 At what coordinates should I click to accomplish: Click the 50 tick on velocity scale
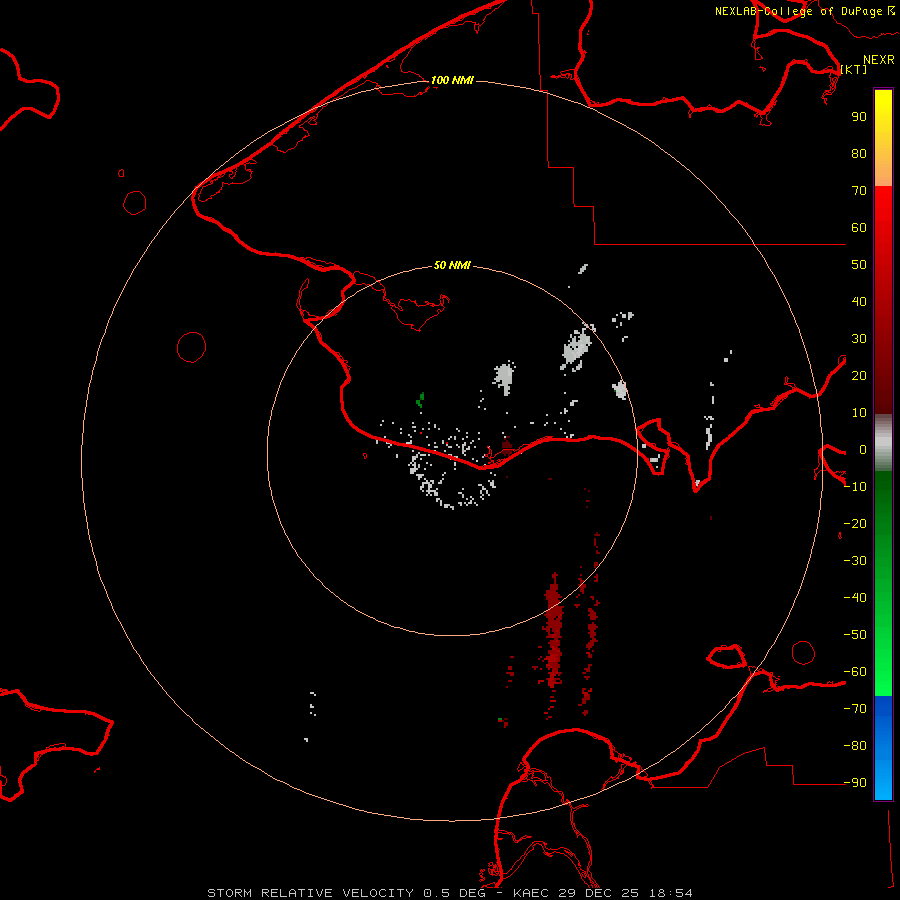859,265
